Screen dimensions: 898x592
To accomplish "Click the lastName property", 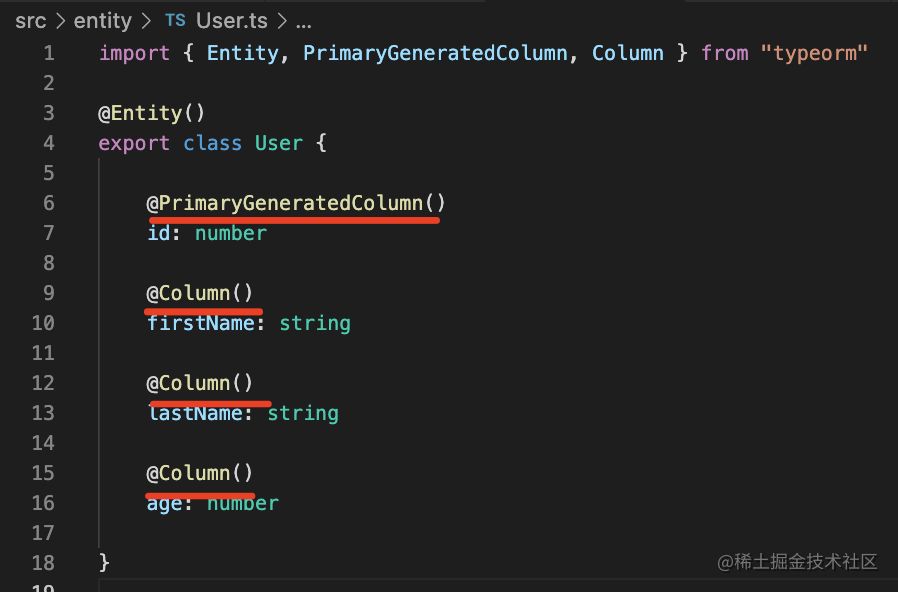I will pyautogui.click(x=195, y=413).
